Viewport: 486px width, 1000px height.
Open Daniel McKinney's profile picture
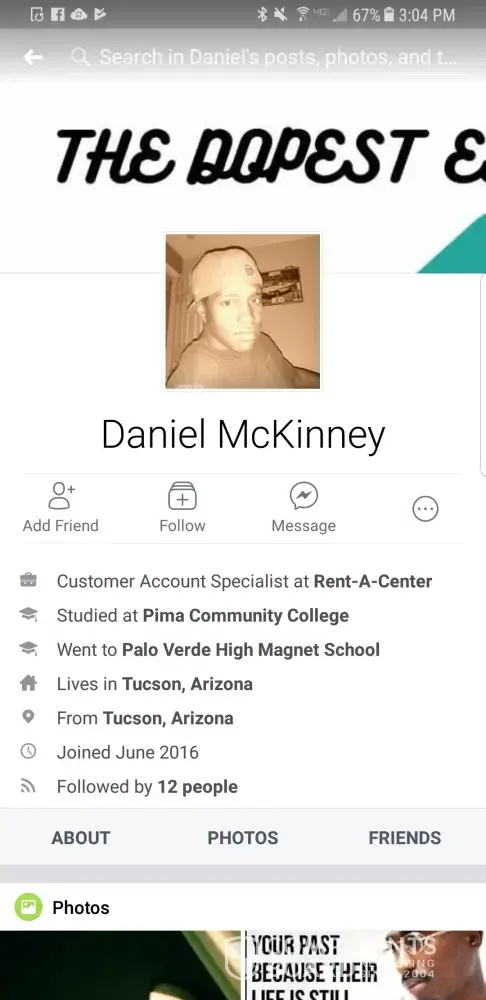point(243,311)
